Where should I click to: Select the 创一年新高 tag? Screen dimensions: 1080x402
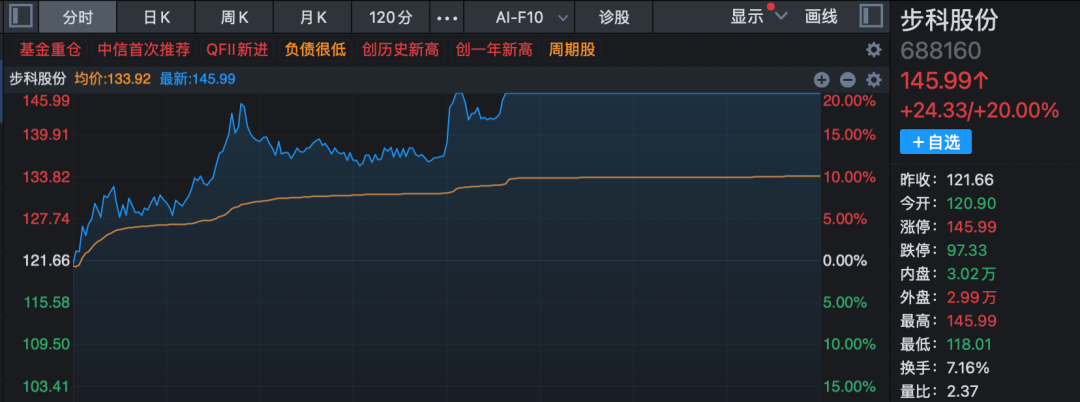click(x=495, y=50)
